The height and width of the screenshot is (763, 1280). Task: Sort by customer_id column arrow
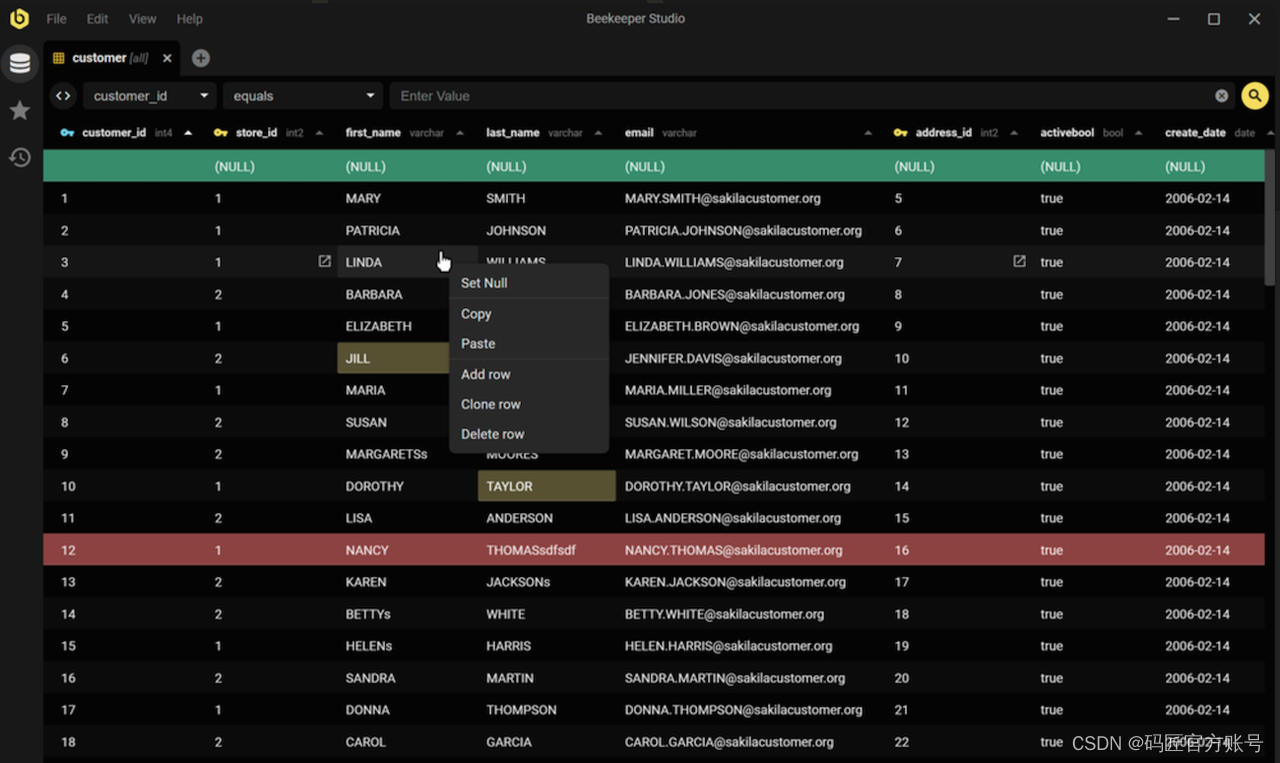188,133
